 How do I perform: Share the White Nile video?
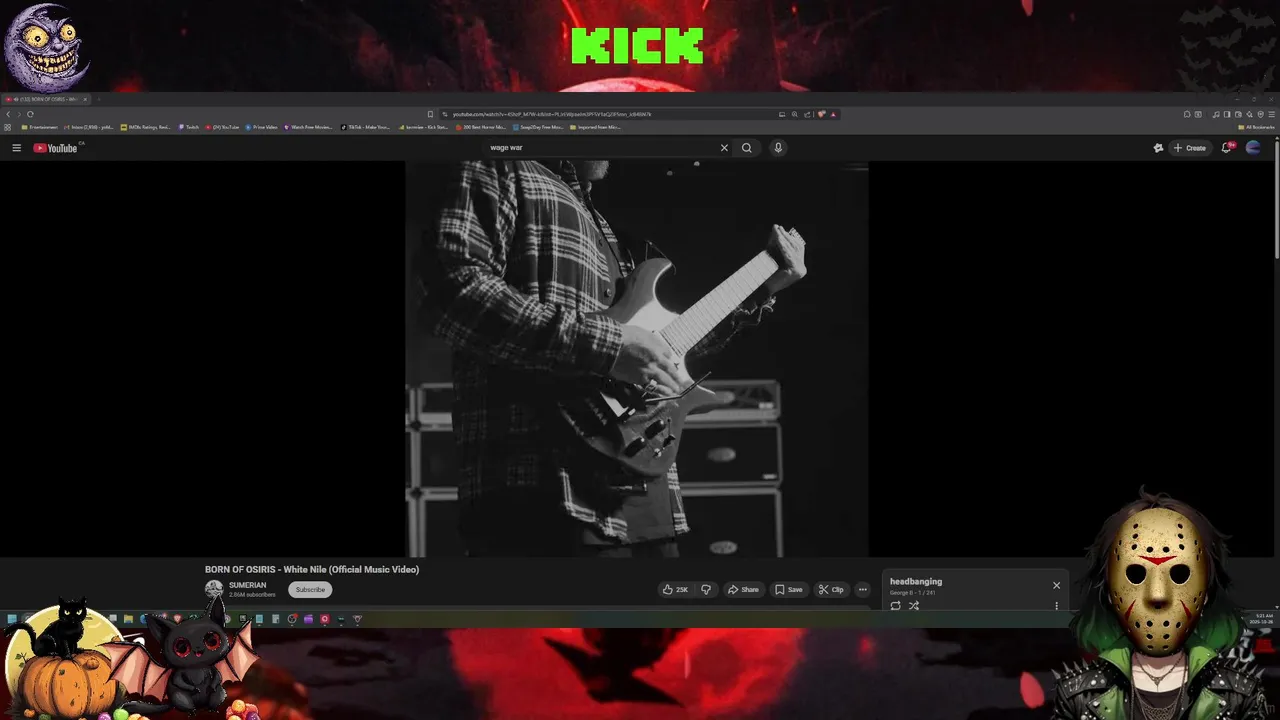743,590
